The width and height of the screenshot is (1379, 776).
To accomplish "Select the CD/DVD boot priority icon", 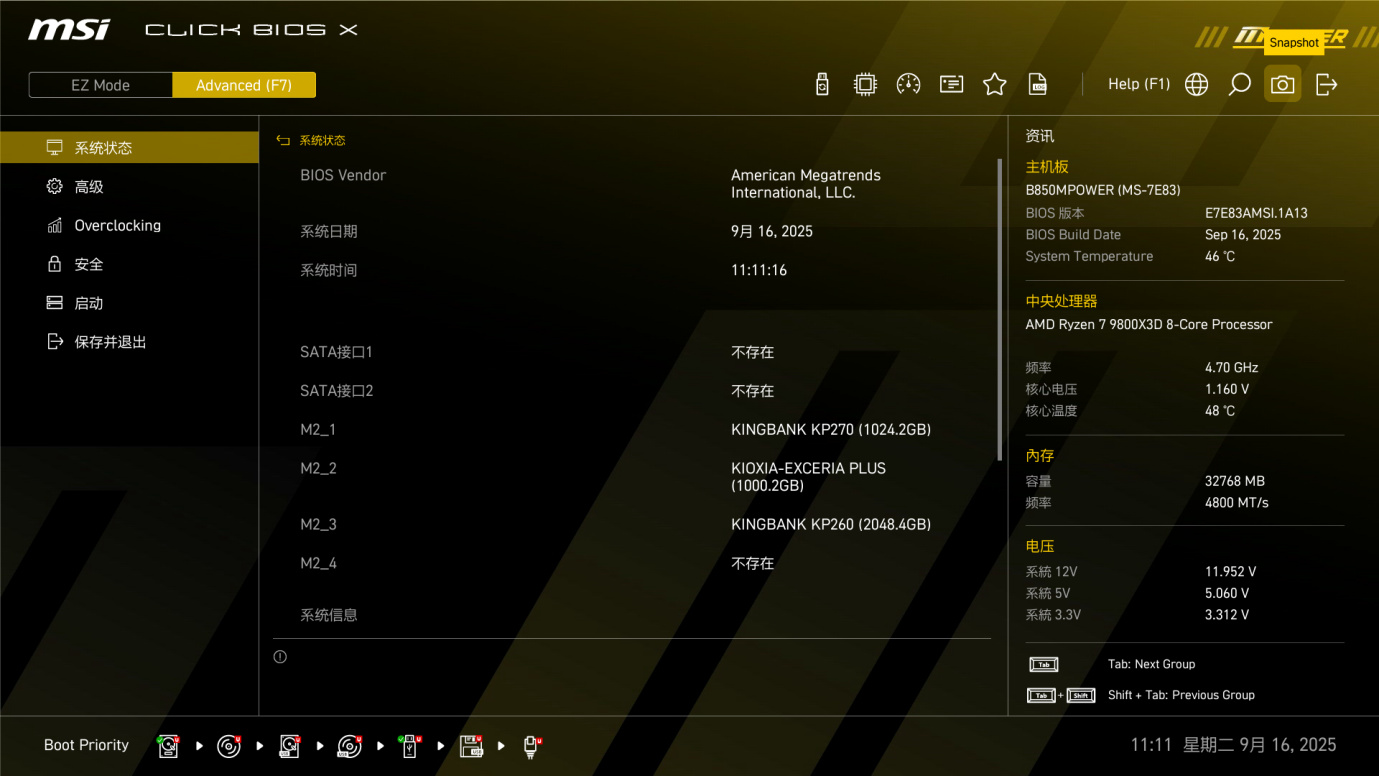I will [229, 745].
